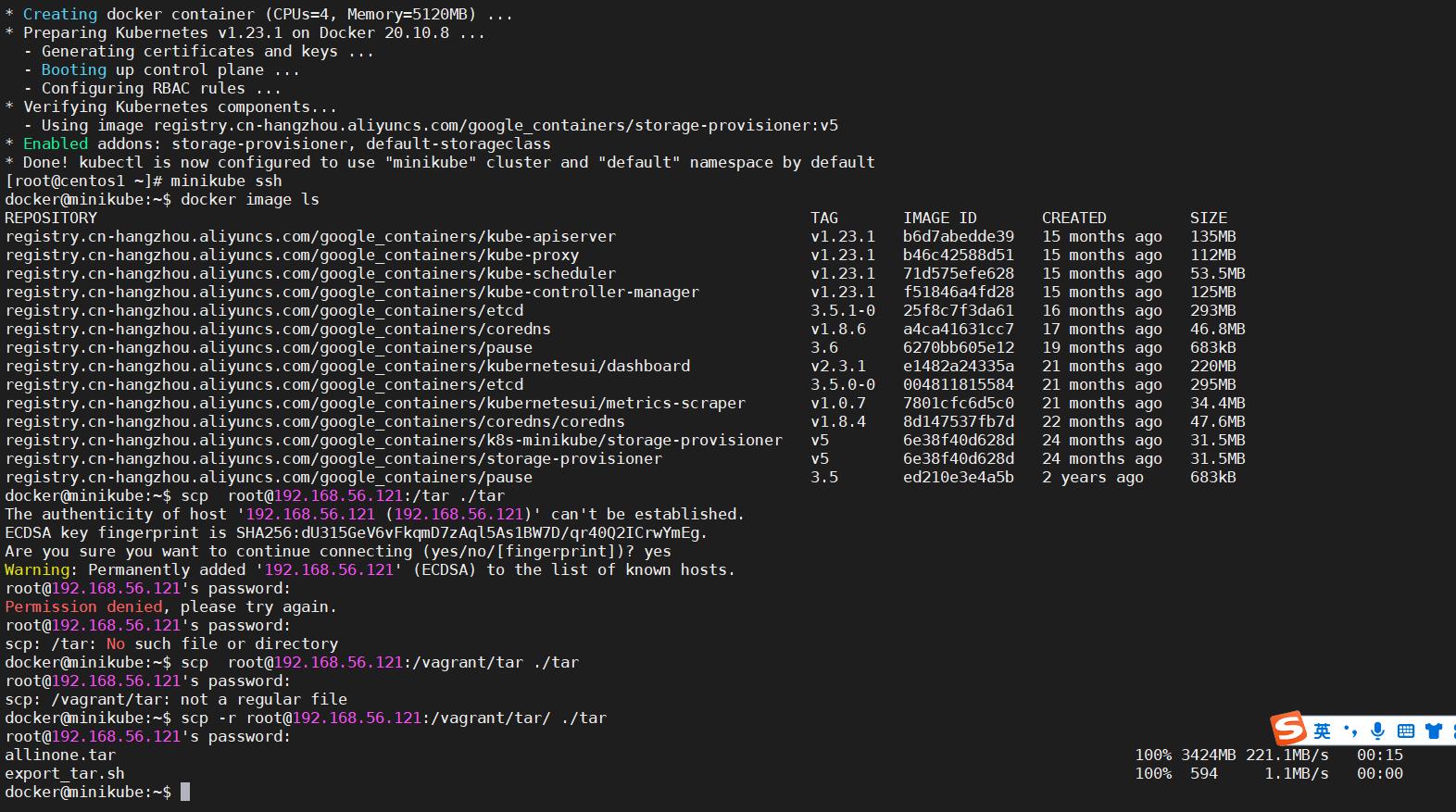Click the red Permission denied text
1456x812 pixels.
(x=83, y=606)
